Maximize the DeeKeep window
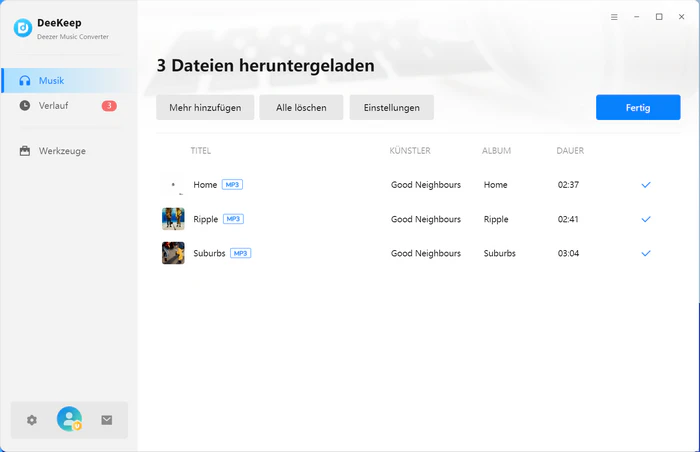 coord(659,17)
